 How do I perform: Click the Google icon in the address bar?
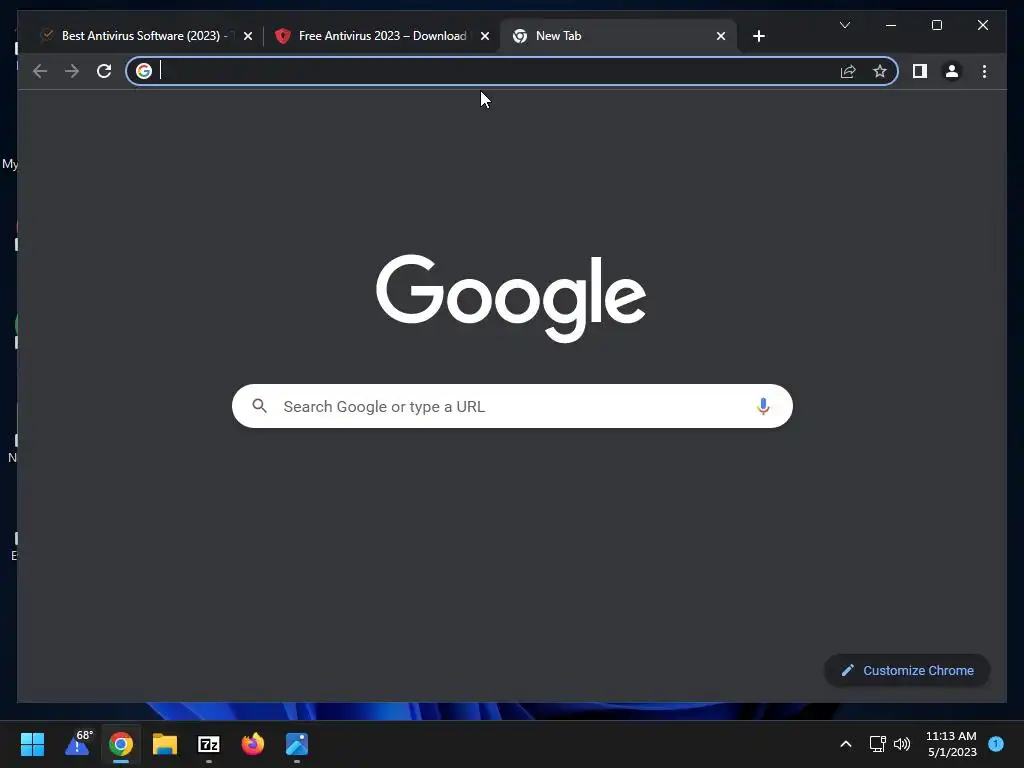pyautogui.click(x=144, y=71)
